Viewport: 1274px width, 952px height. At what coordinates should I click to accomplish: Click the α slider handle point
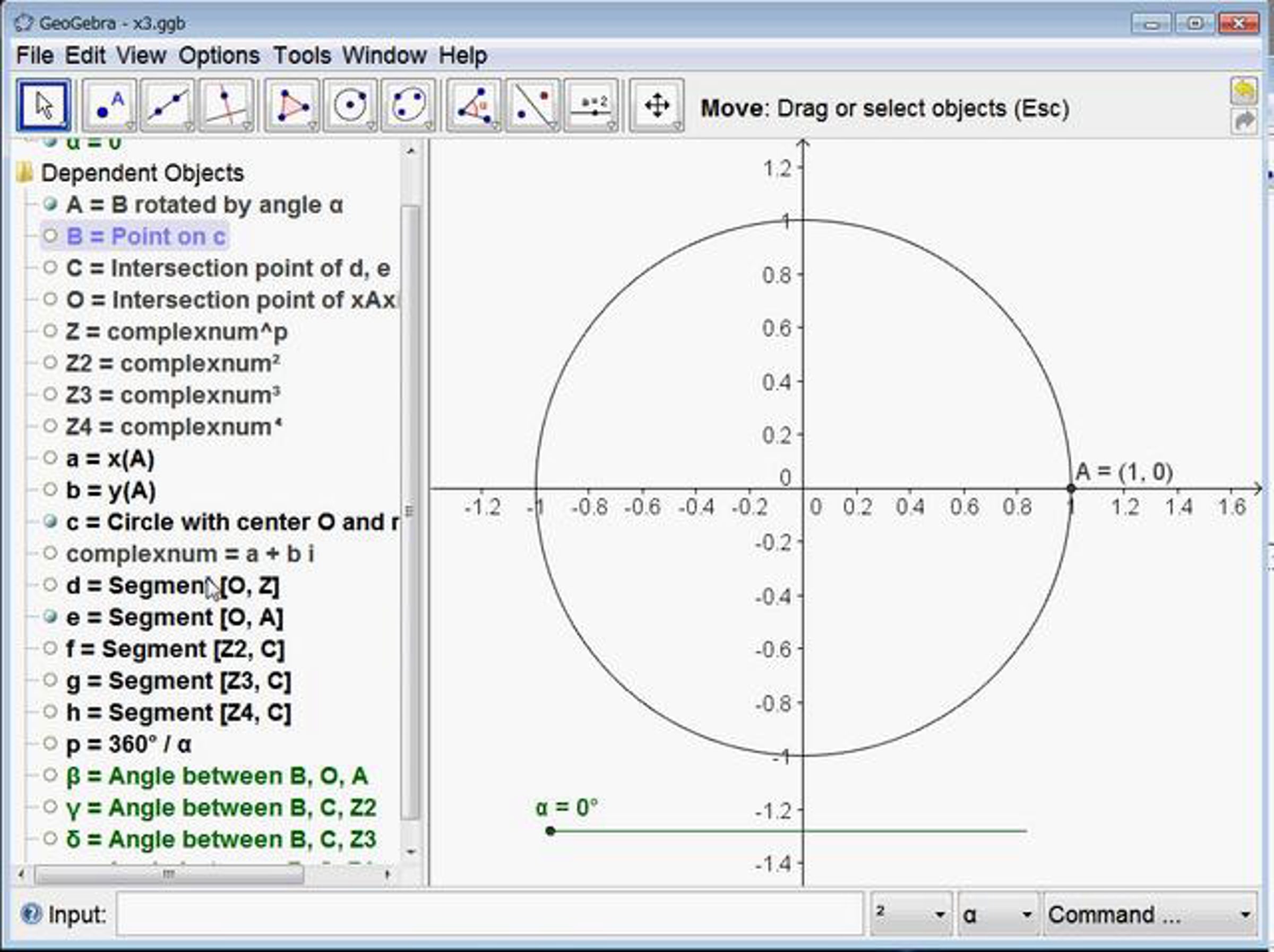pos(550,830)
